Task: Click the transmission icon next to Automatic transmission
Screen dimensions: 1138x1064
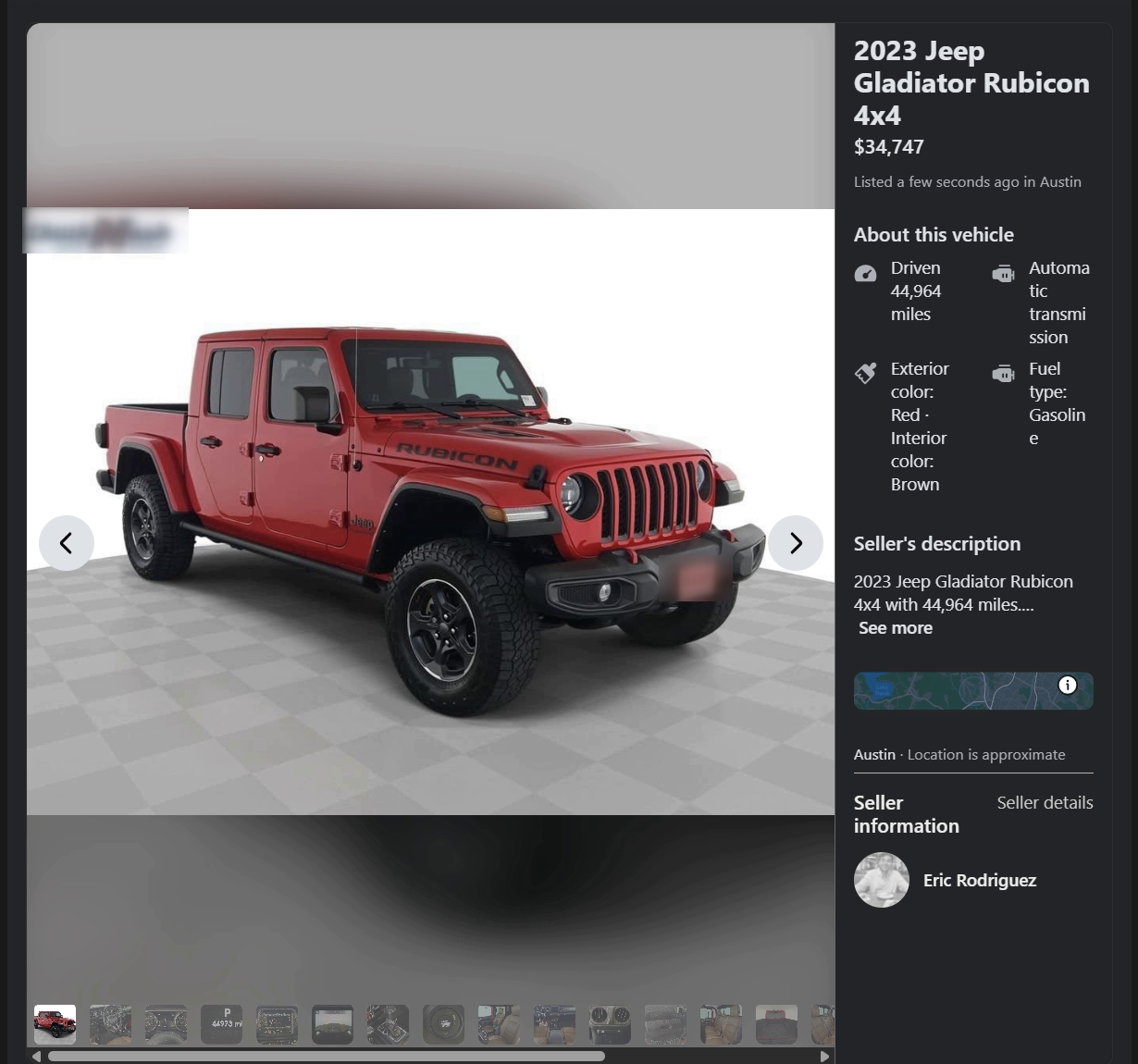Action: click(x=1003, y=274)
